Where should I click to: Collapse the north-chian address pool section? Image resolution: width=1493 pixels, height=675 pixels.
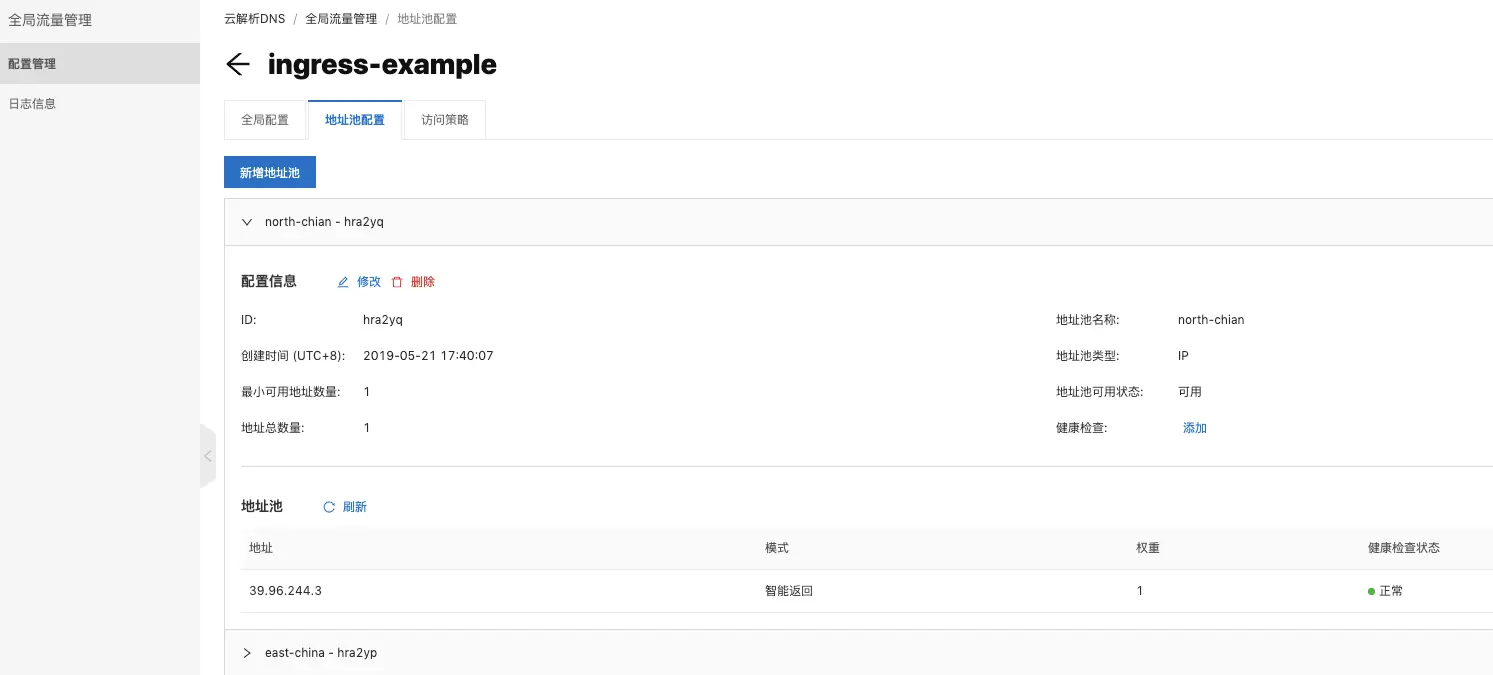point(247,222)
